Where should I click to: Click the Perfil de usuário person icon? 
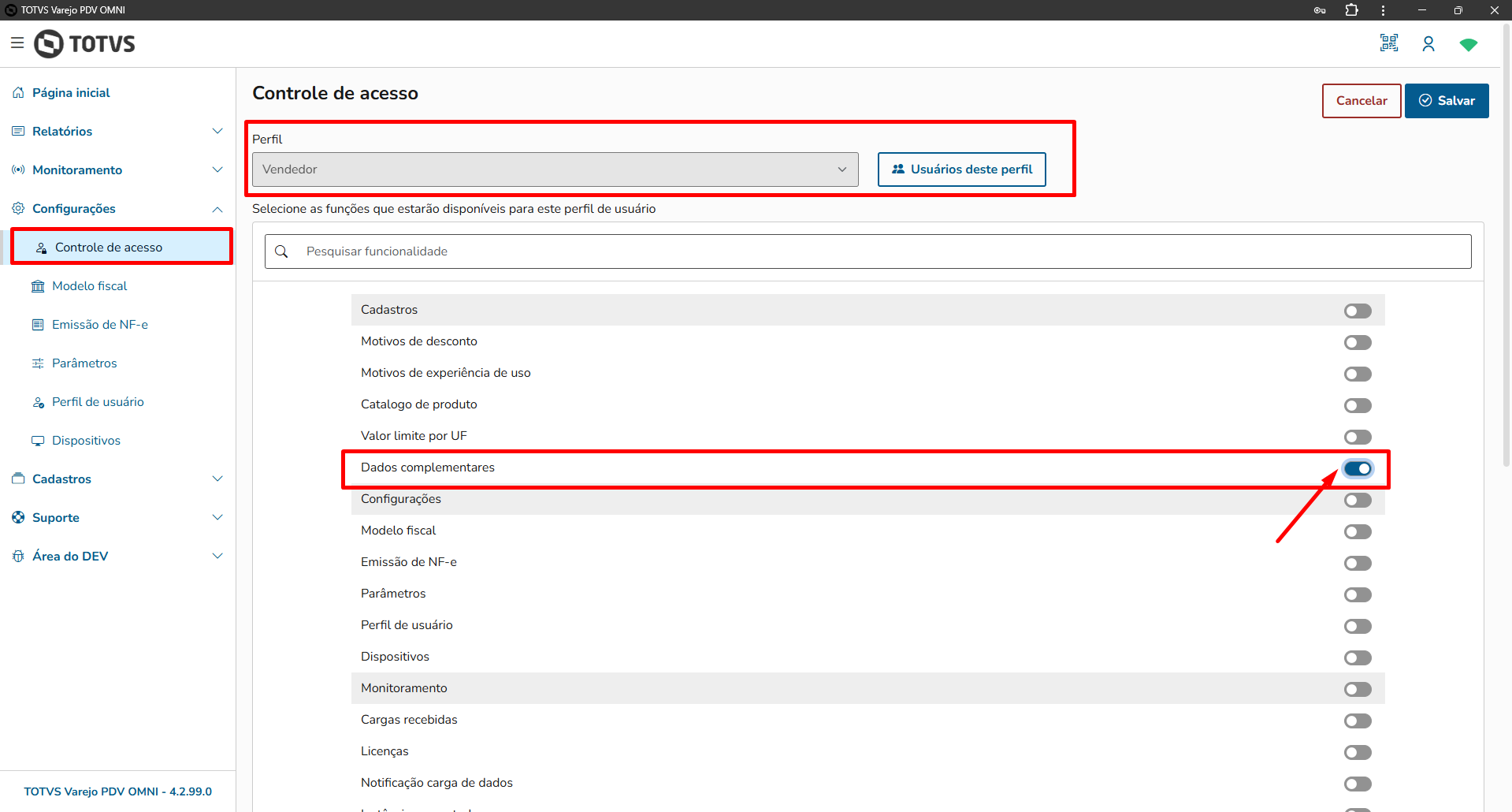pos(38,402)
